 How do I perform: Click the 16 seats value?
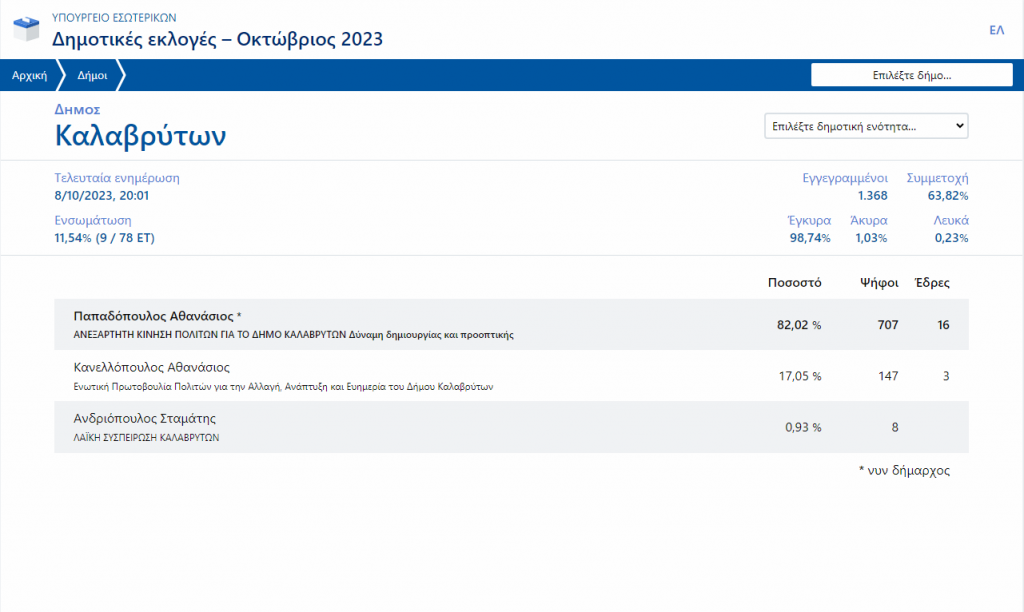pos(943,325)
